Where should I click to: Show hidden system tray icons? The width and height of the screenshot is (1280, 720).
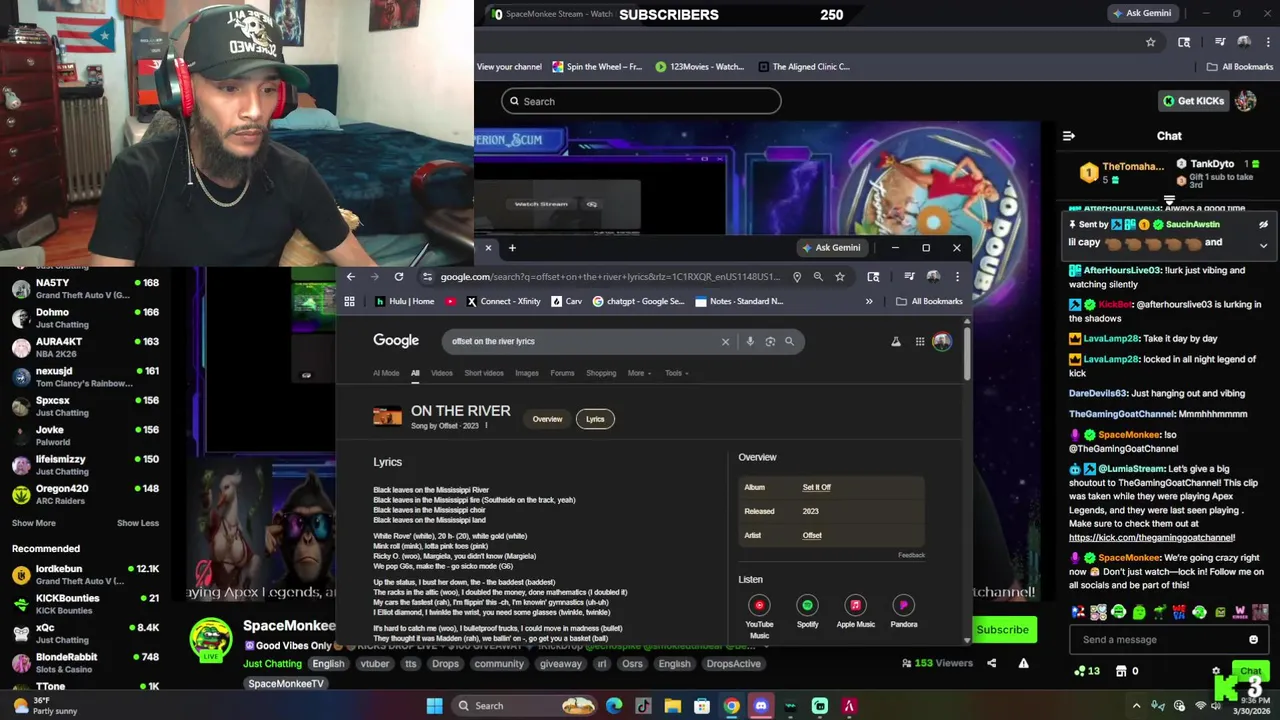(1136, 706)
